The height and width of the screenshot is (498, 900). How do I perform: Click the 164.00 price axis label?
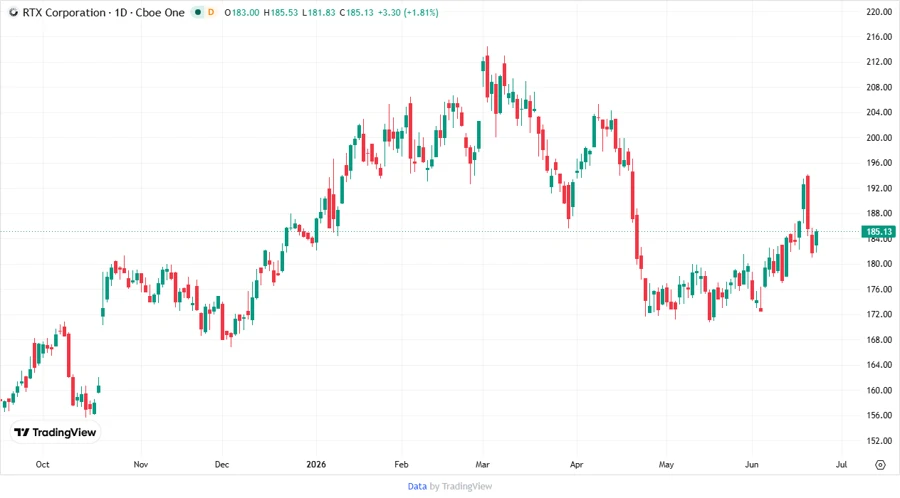[x=879, y=365]
